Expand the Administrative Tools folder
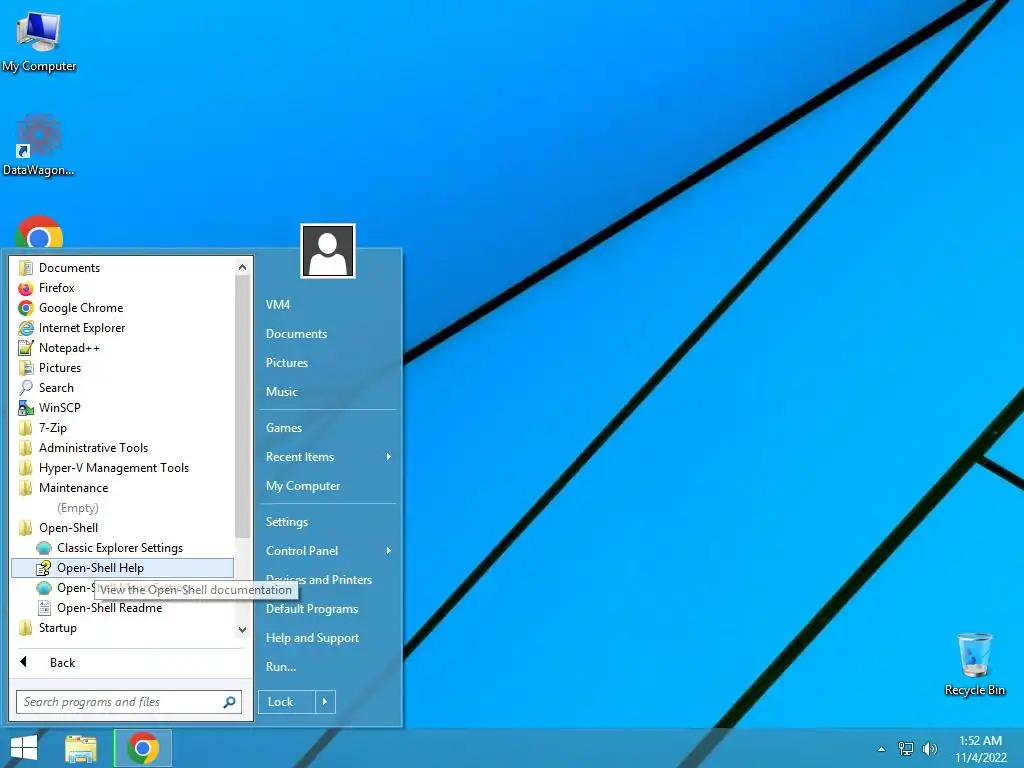This screenshot has height=768, width=1024. coord(123,448)
